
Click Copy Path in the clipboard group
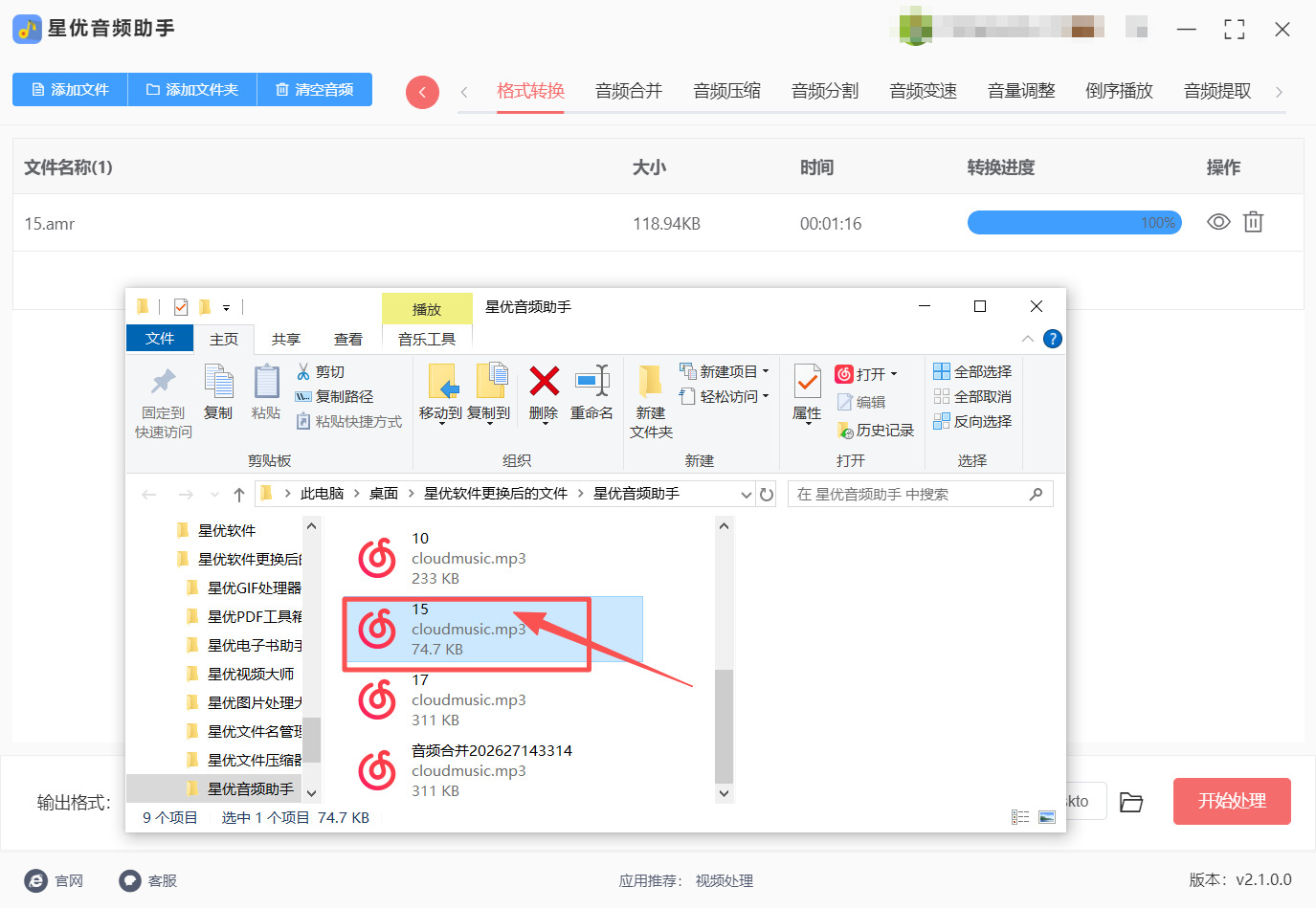(334, 396)
